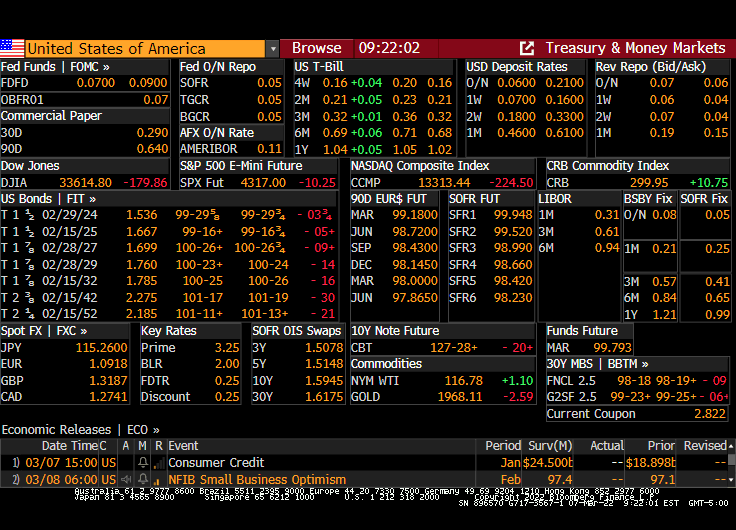Open the 30Y MBS | BBTM » link
This screenshot has height=530, width=736.
tap(598, 364)
